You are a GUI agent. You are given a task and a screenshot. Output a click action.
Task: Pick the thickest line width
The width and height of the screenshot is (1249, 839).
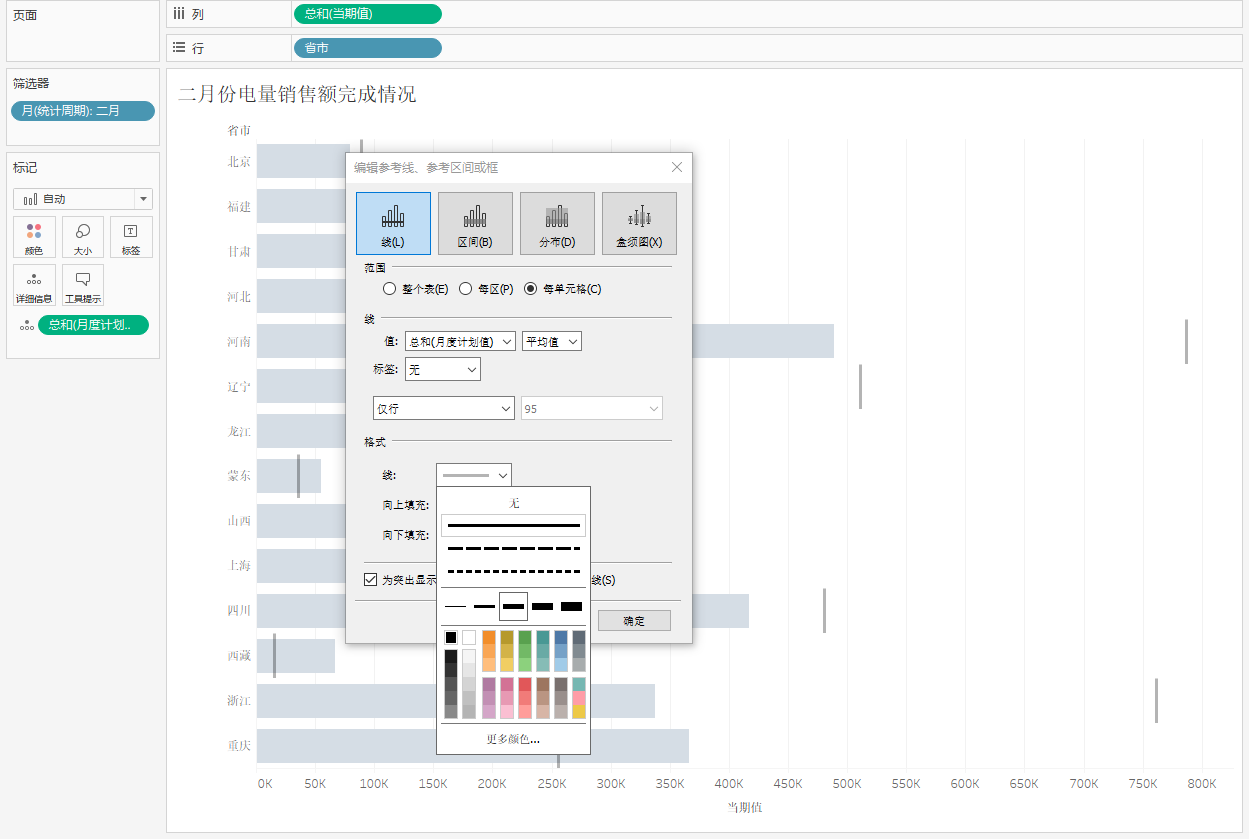[x=571, y=606]
